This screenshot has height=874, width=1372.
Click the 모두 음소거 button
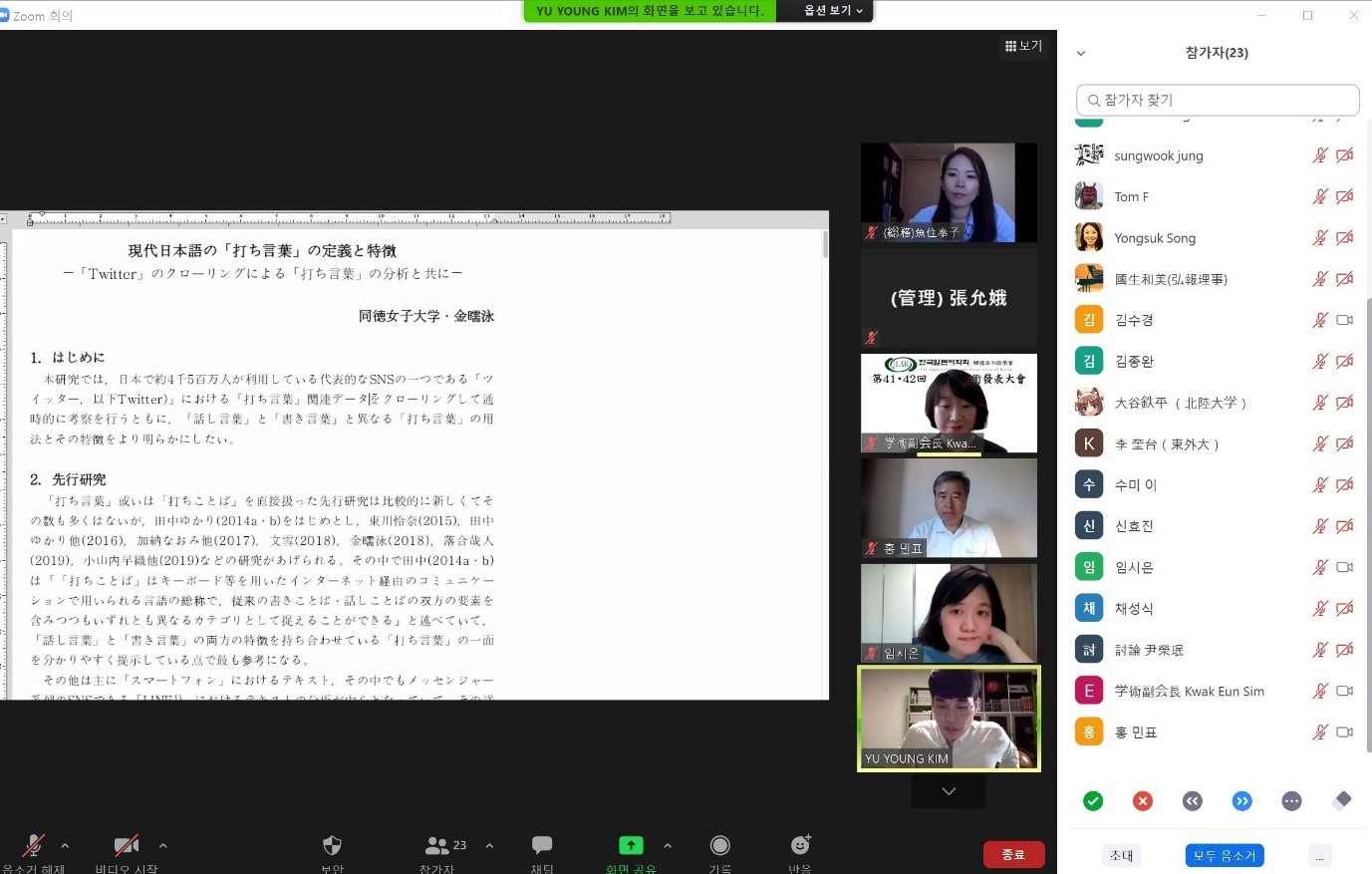pyautogui.click(x=1225, y=856)
